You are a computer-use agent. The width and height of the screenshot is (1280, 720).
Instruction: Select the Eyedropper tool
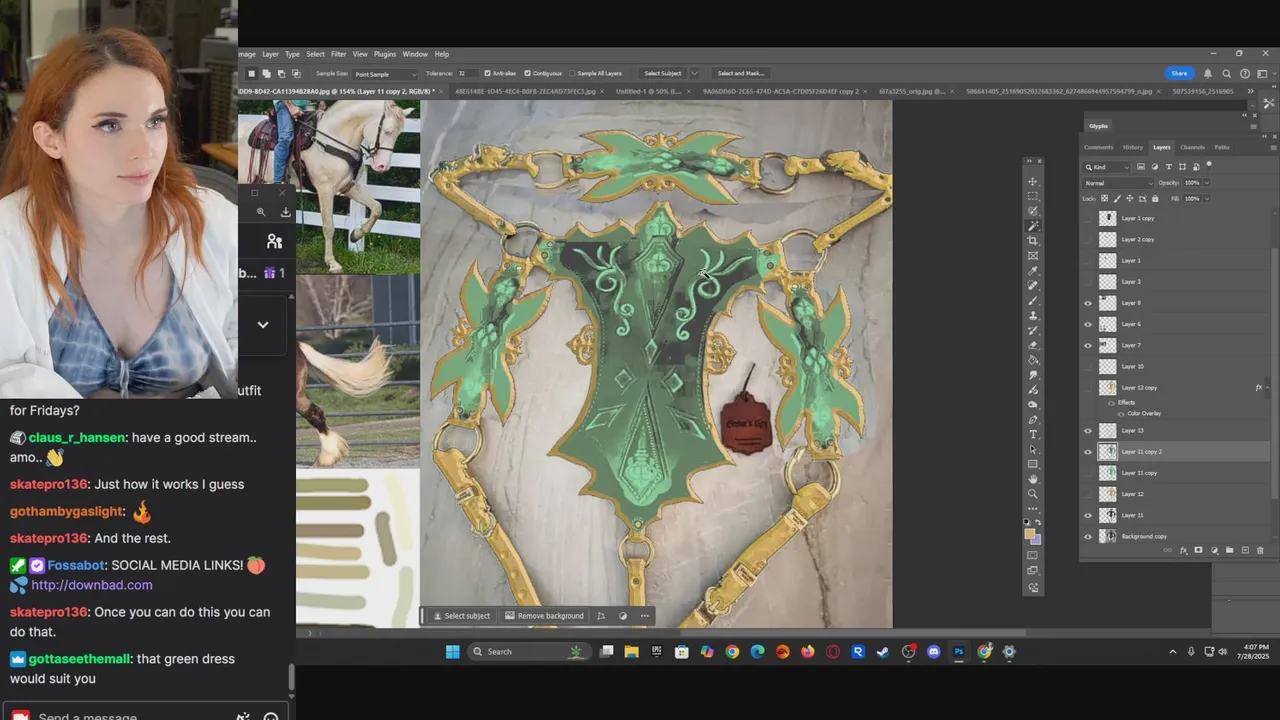click(x=1033, y=271)
